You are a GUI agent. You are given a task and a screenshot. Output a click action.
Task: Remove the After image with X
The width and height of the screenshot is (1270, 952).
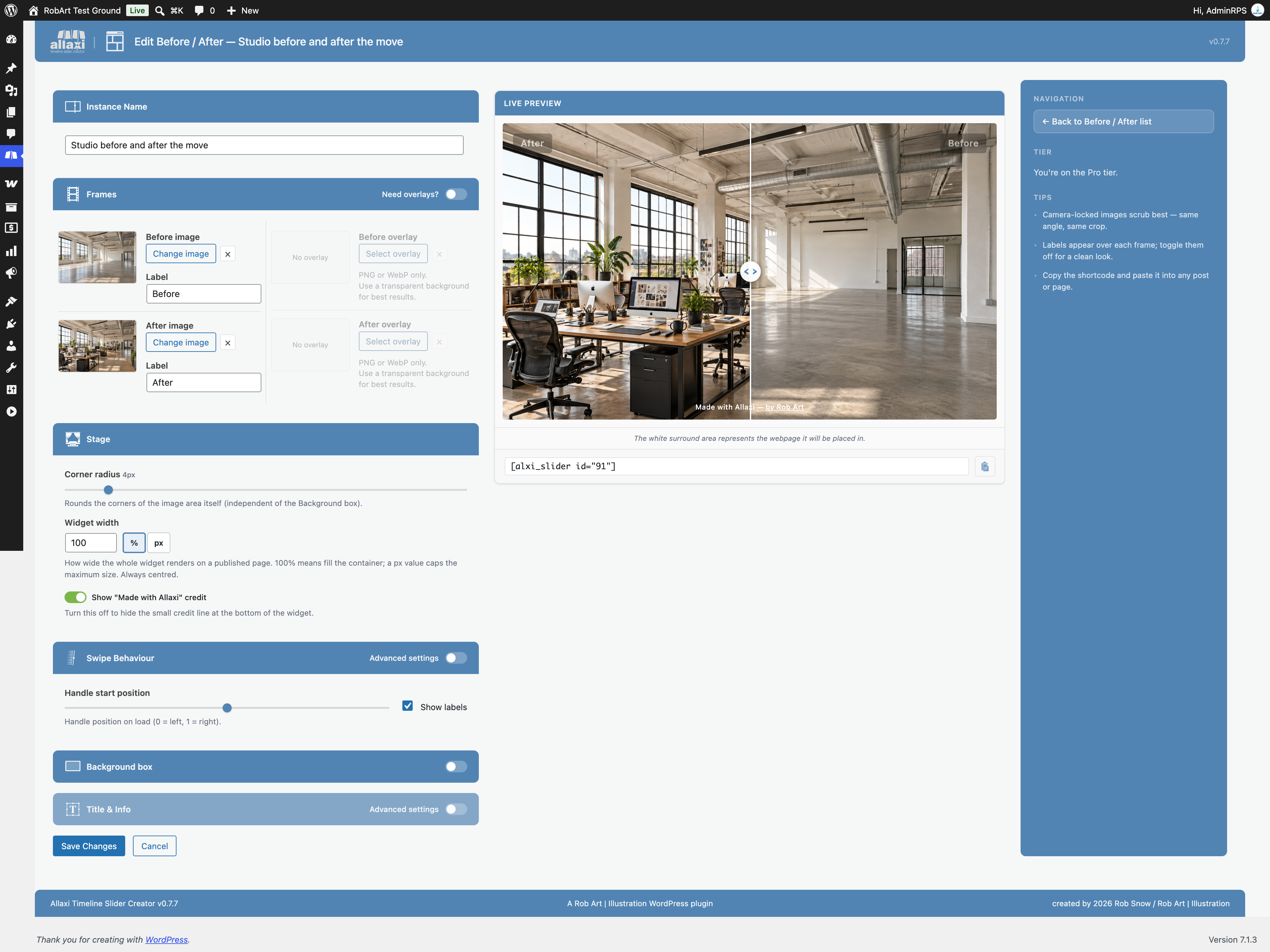tap(228, 342)
